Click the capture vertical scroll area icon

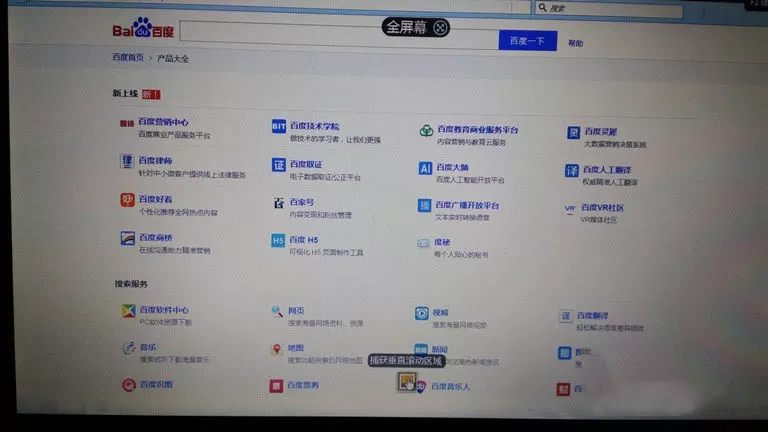click(407, 382)
